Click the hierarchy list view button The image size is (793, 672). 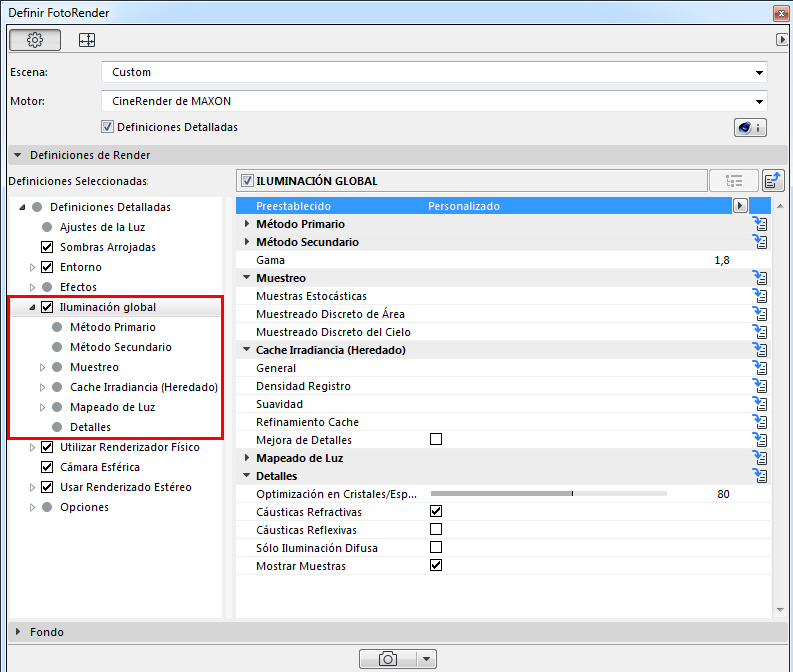pos(733,181)
